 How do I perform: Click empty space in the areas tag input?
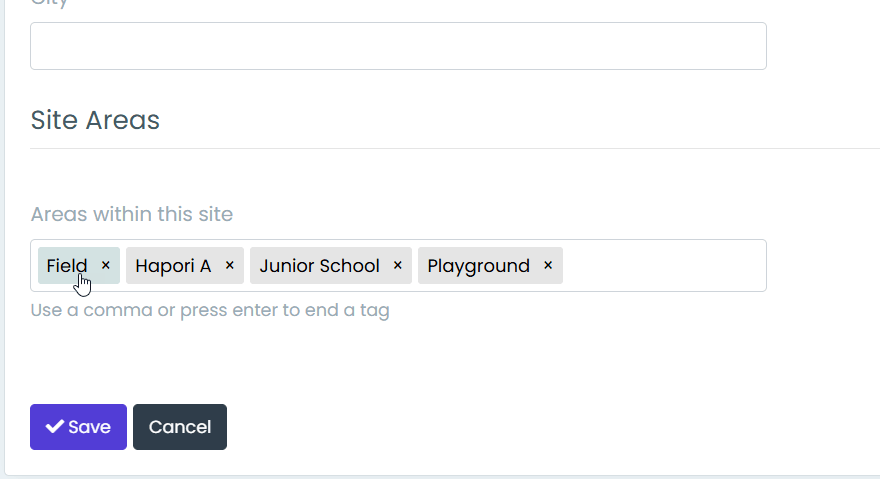point(662,266)
